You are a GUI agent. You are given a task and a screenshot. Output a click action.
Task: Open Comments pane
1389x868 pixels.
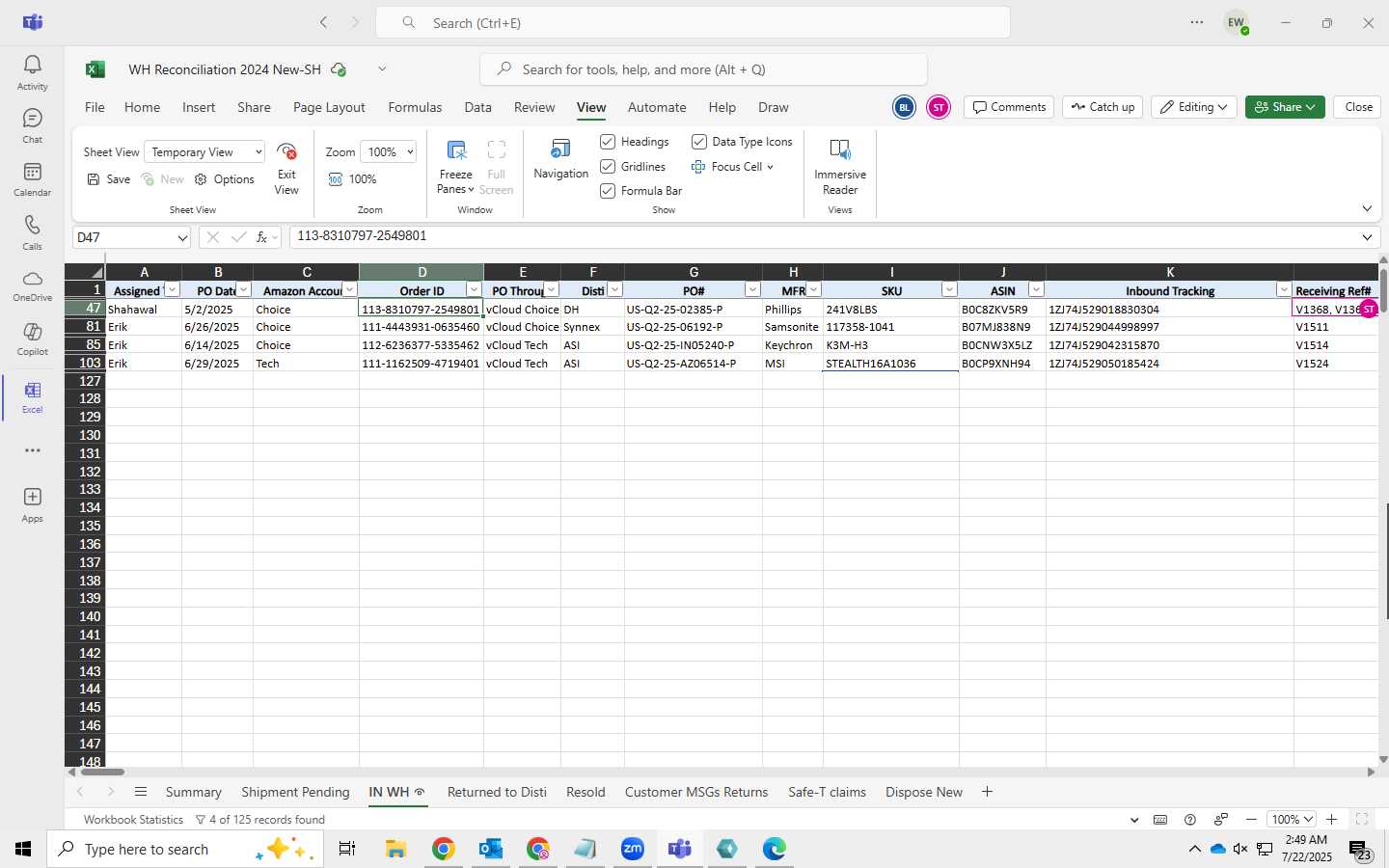pyautogui.click(x=1009, y=107)
